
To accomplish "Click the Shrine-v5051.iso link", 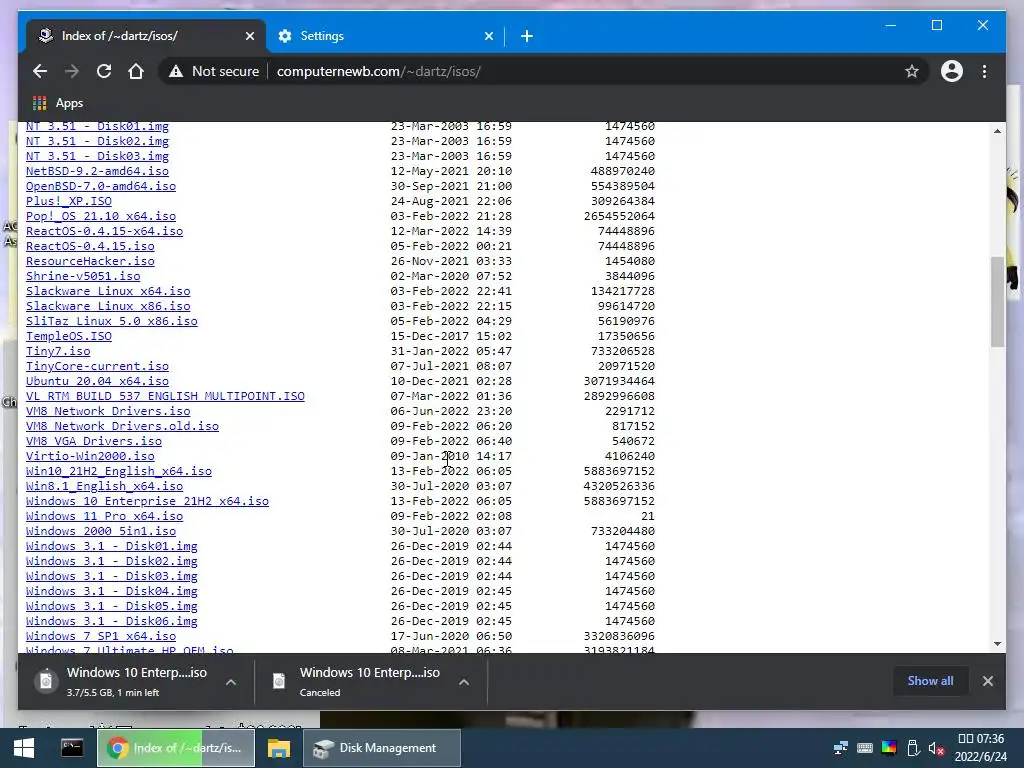I will click(83, 276).
